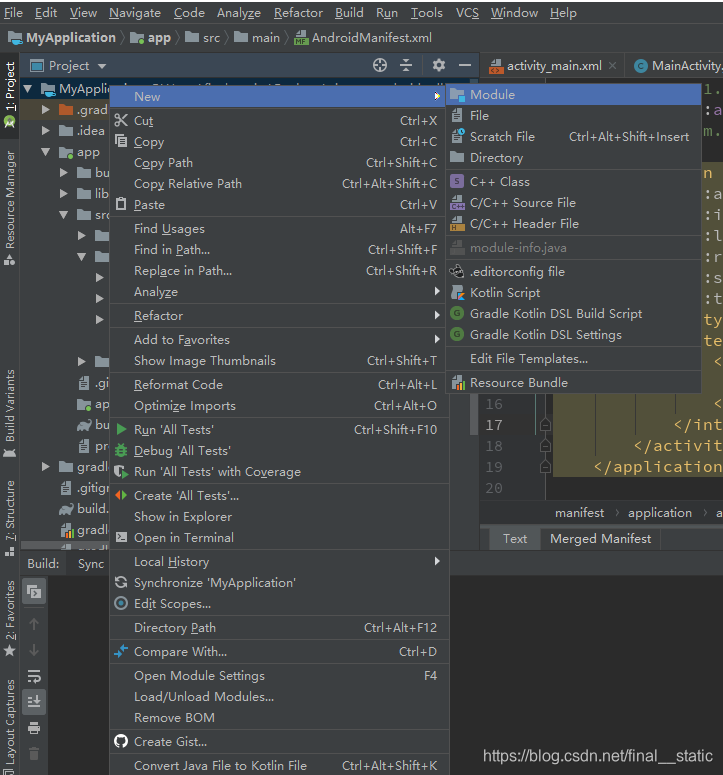Image resolution: width=723 pixels, height=775 pixels.
Task: Open the Project view dropdown
Action: (x=102, y=66)
